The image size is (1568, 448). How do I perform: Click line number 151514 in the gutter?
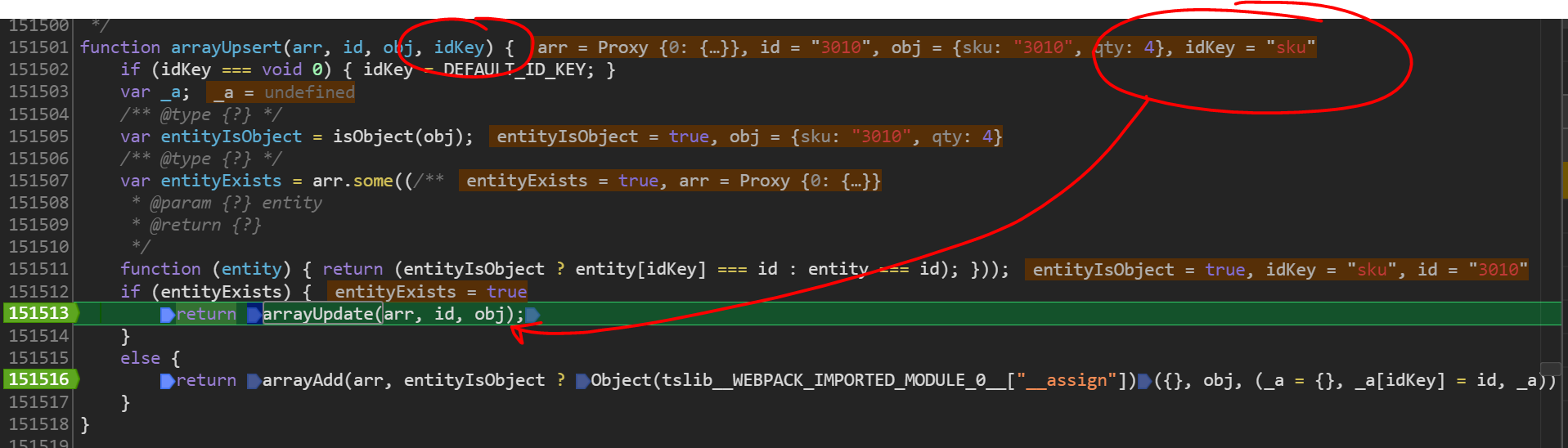click(x=38, y=335)
